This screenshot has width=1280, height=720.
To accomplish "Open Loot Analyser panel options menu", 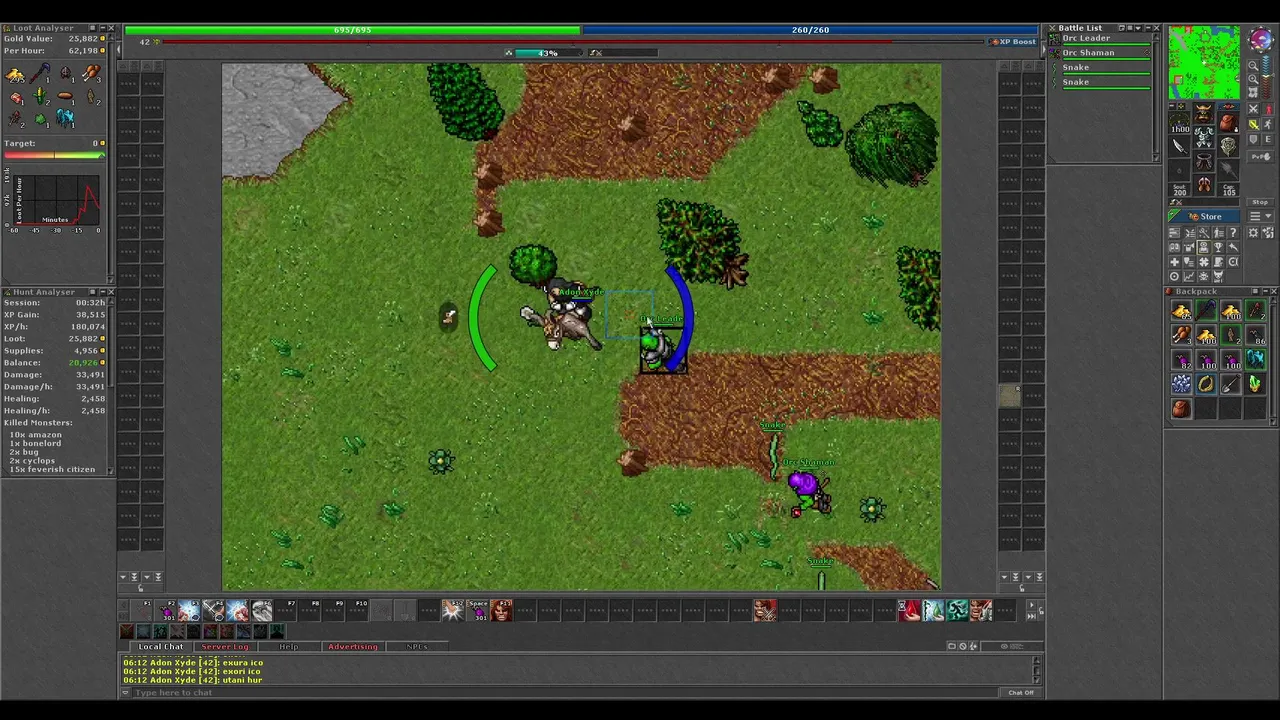I will click(92, 28).
